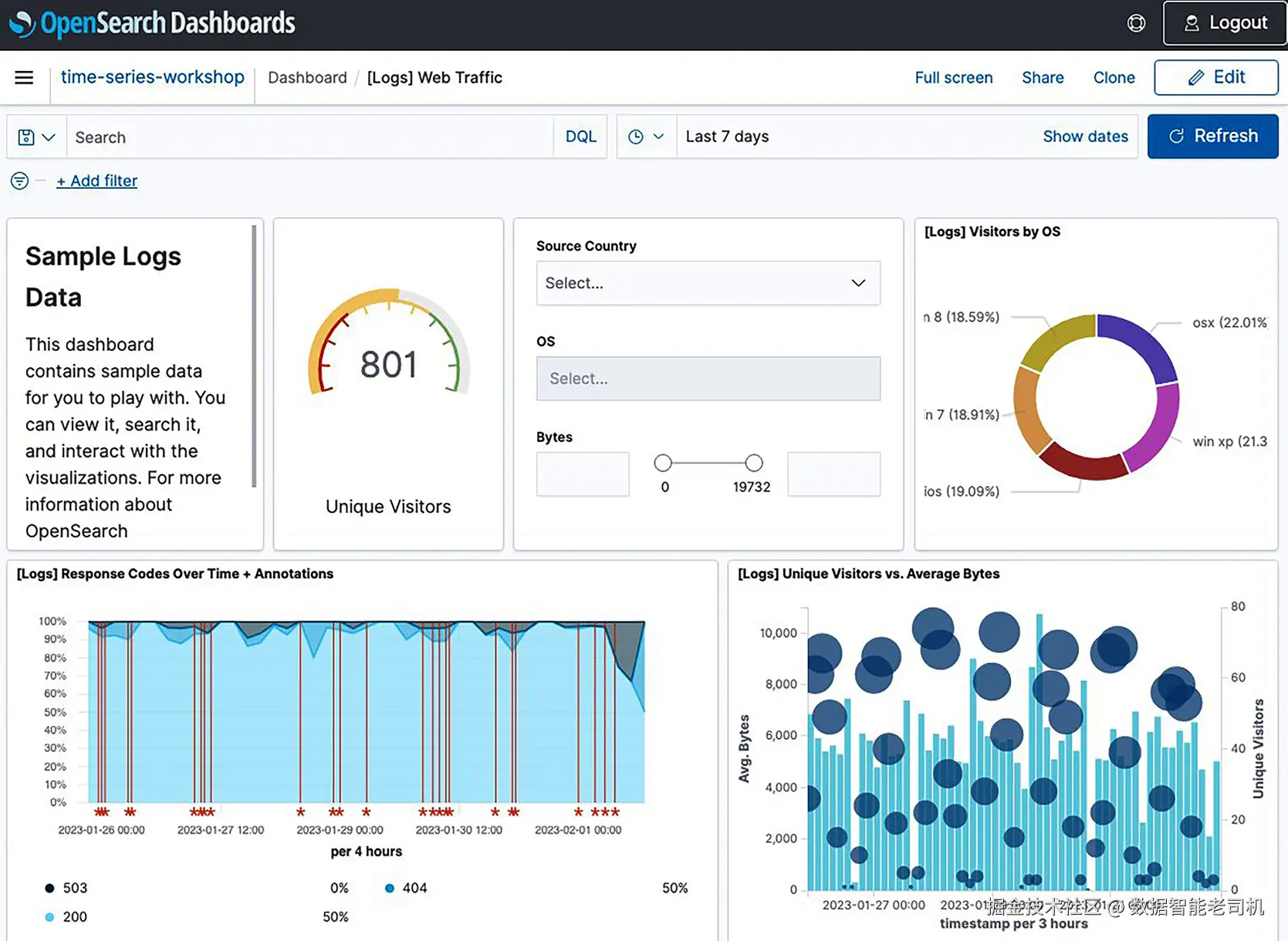This screenshot has width=1288, height=941.
Task: Go to the Dashboard breadcrumb
Action: pos(307,78)
